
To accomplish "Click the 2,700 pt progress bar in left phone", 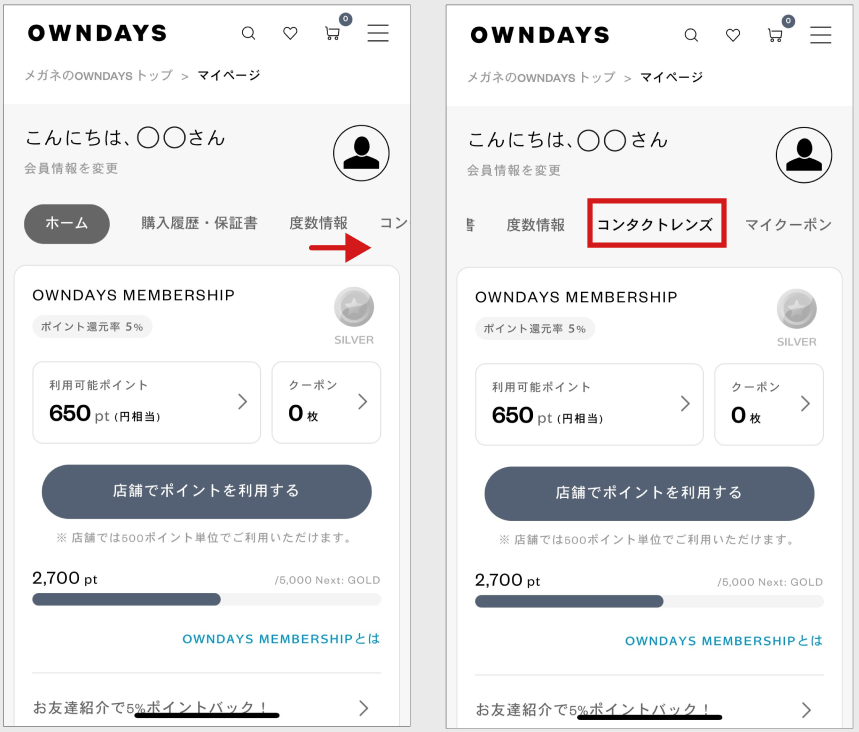I will click(x=207, y=599).
